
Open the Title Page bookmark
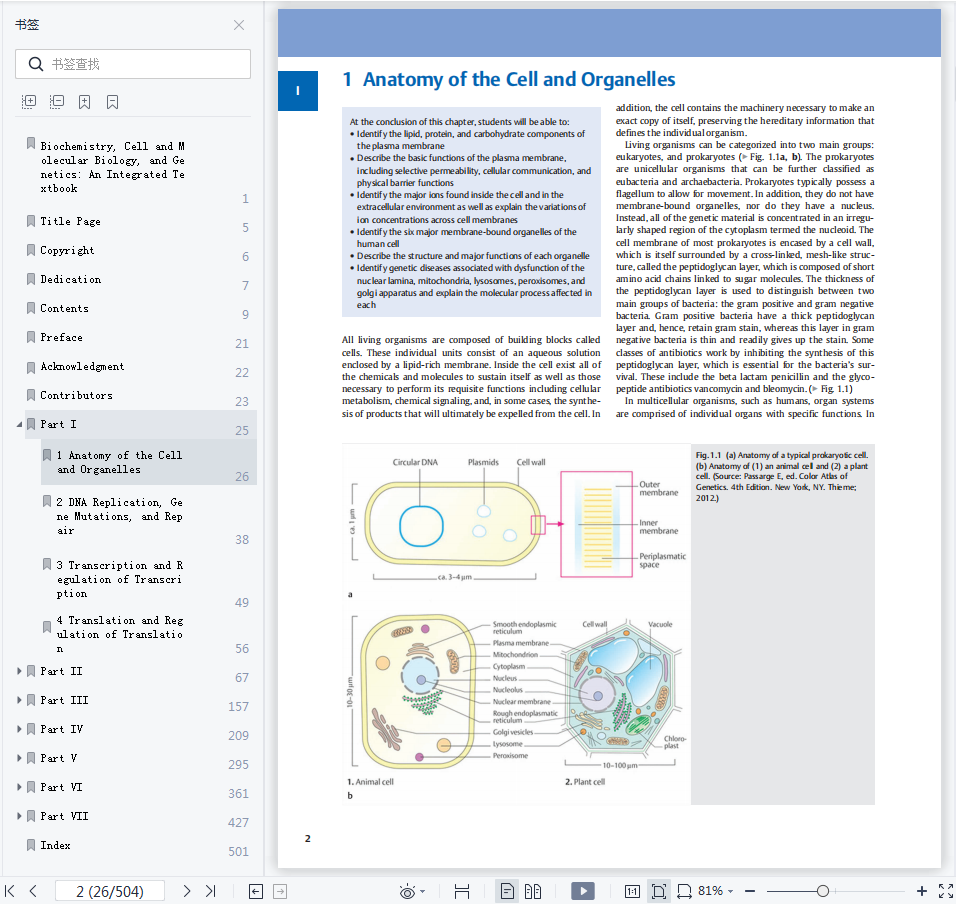pyautogui.click(x=70, y=221)
